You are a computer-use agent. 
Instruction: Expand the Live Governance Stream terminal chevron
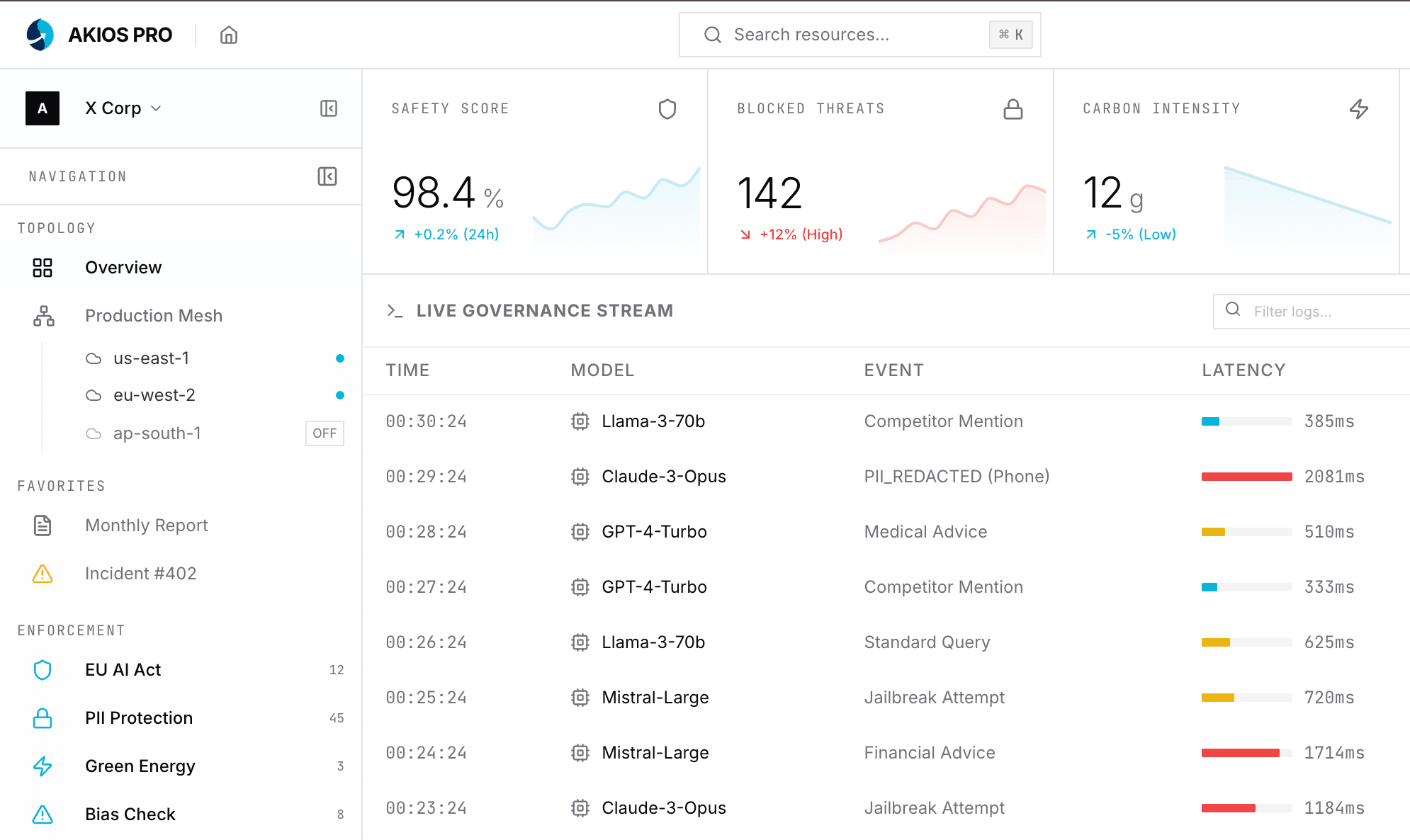pos(395,311)
